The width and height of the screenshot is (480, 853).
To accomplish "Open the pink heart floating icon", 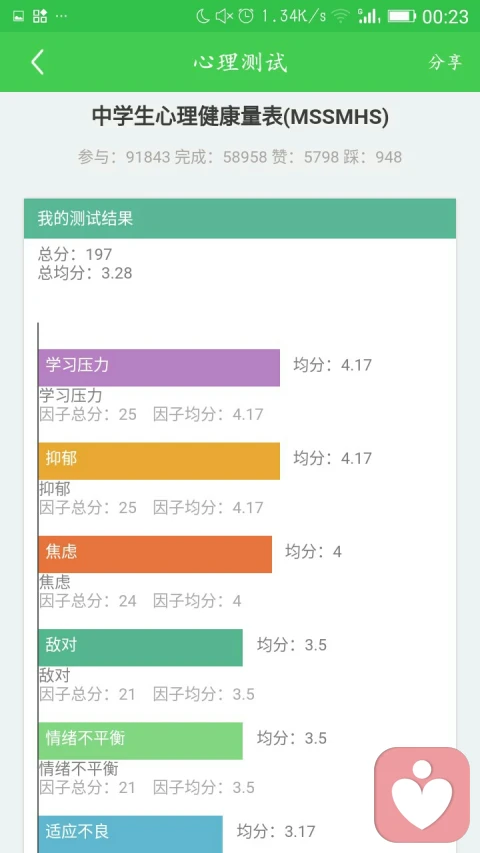I will (x=422, y=795).
